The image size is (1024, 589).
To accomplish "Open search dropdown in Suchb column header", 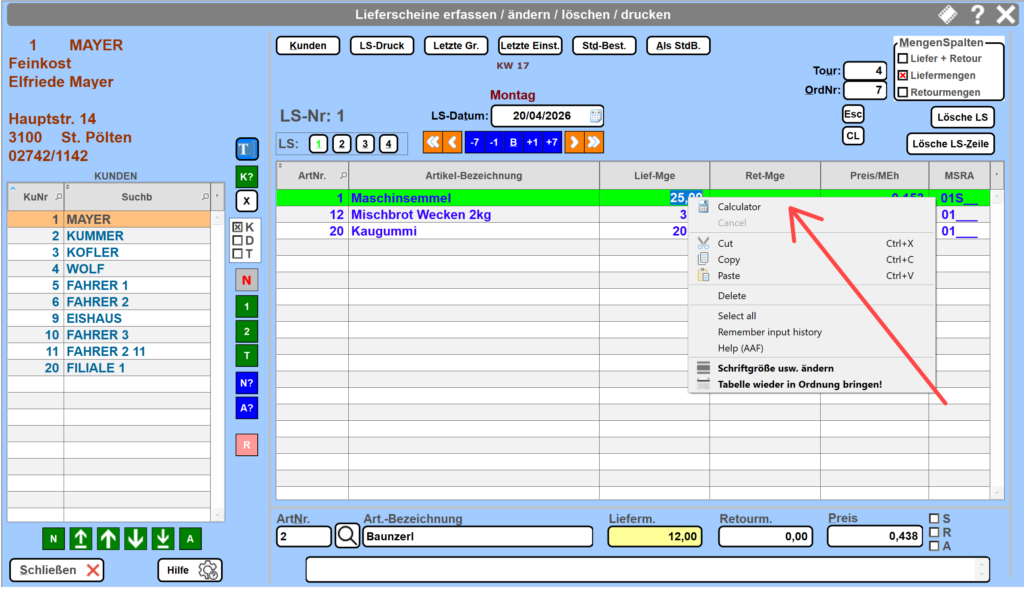I will pos(206,197).
